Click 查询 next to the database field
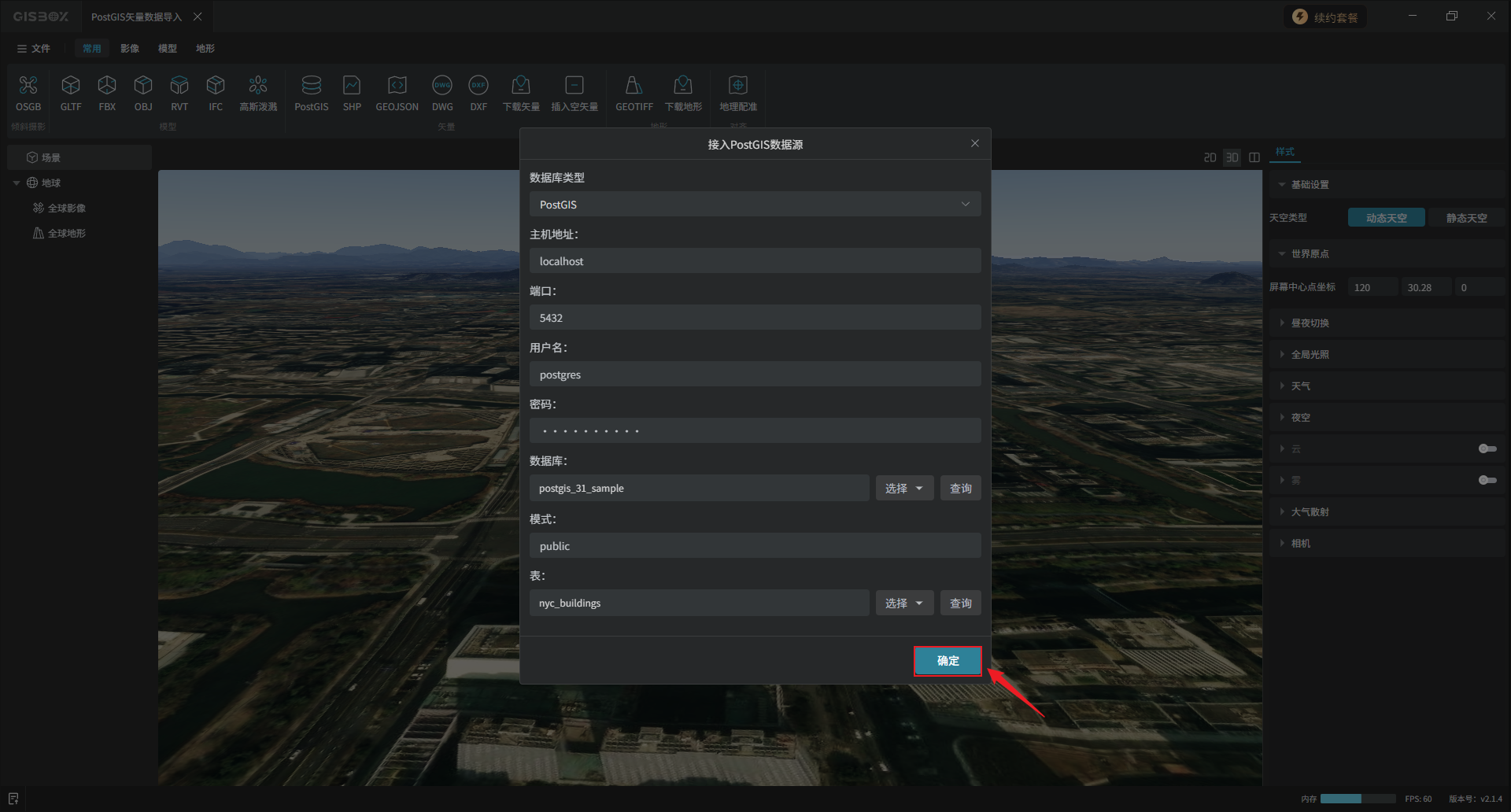Image resolution: width=1511 pixels, height=812 pixels. click(960, 489)
